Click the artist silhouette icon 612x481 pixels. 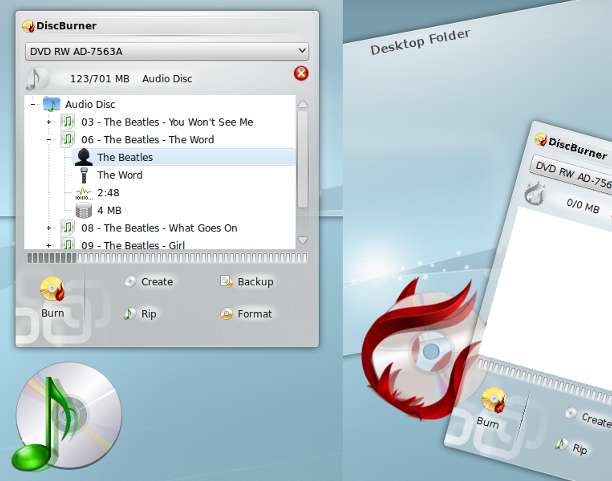(x=83, y=157)
